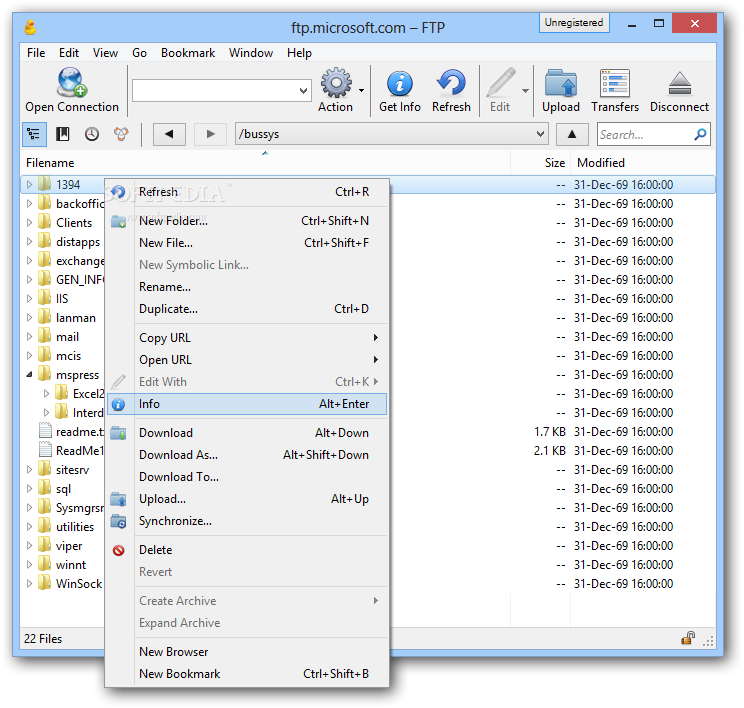The width and height of the screenshot is (744, 708).
Task: Select New Browser in context menu
Action: (247, 652)
